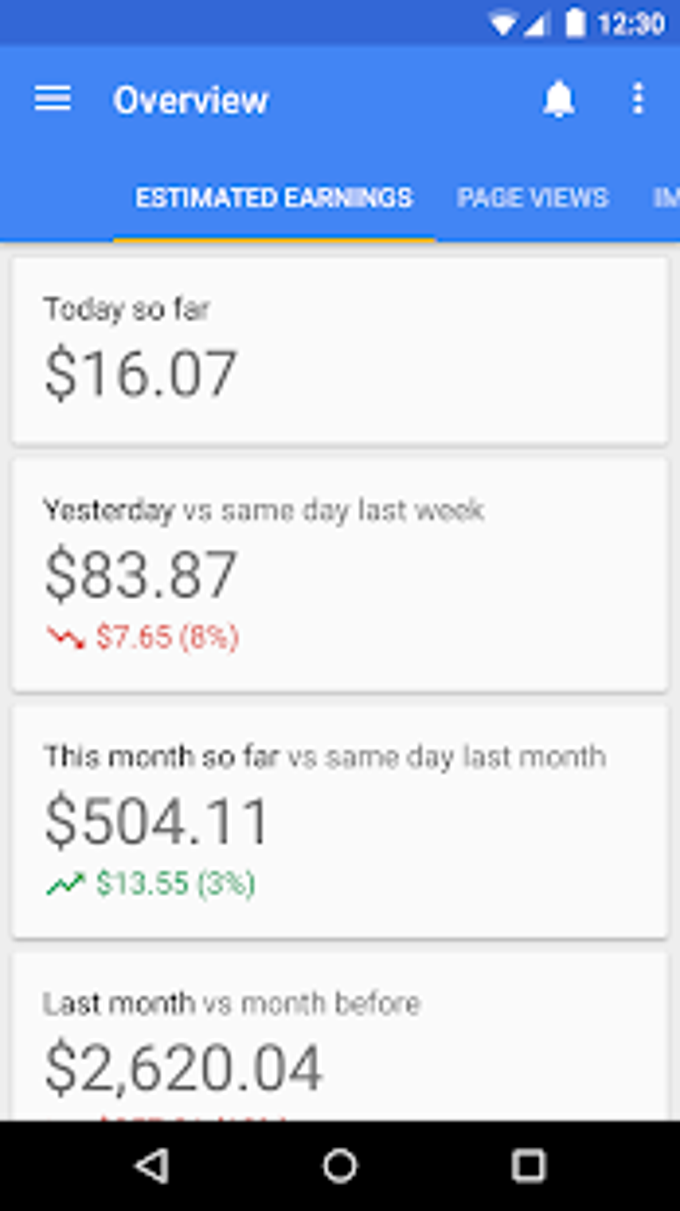This screenshot has width=680, height=1211.
Task: Open the partially visible third tab
Action: [x=666, y=198]
